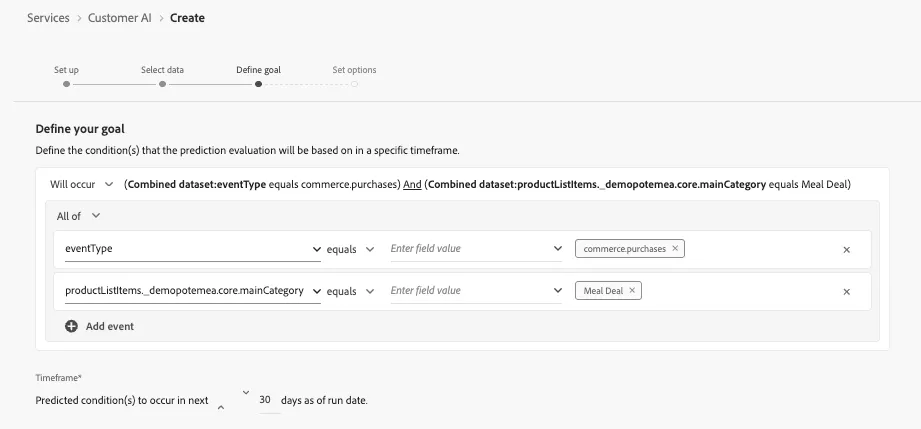Click the And operator link in summary
This screenshot has width=921, height=429.
pos(412,185)
